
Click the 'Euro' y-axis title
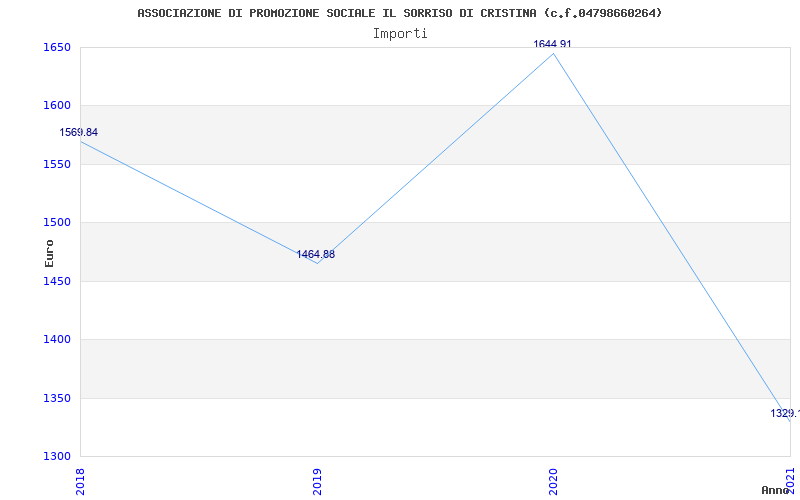[x=49, y=253]
